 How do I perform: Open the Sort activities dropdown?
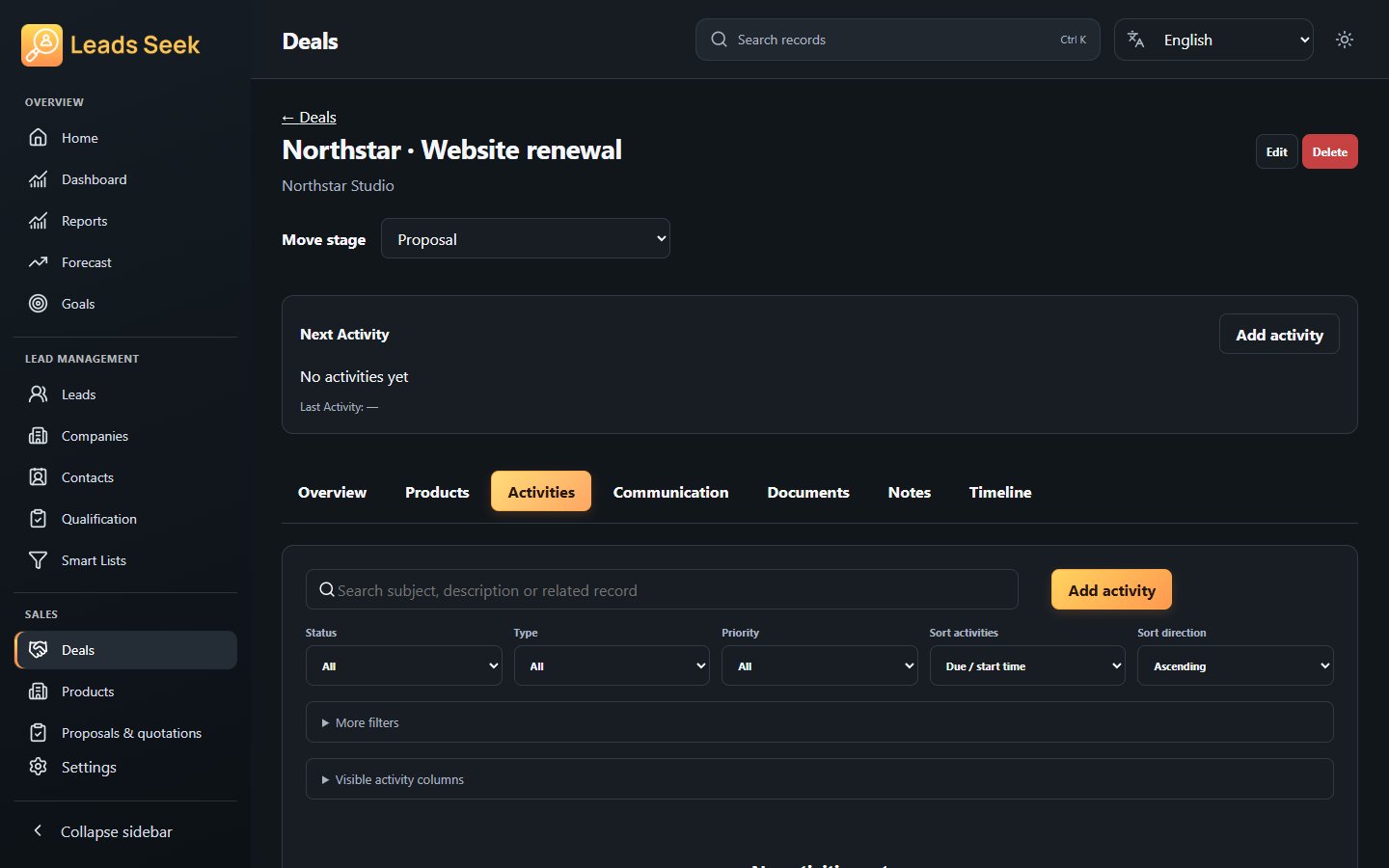pos(1027,665)
